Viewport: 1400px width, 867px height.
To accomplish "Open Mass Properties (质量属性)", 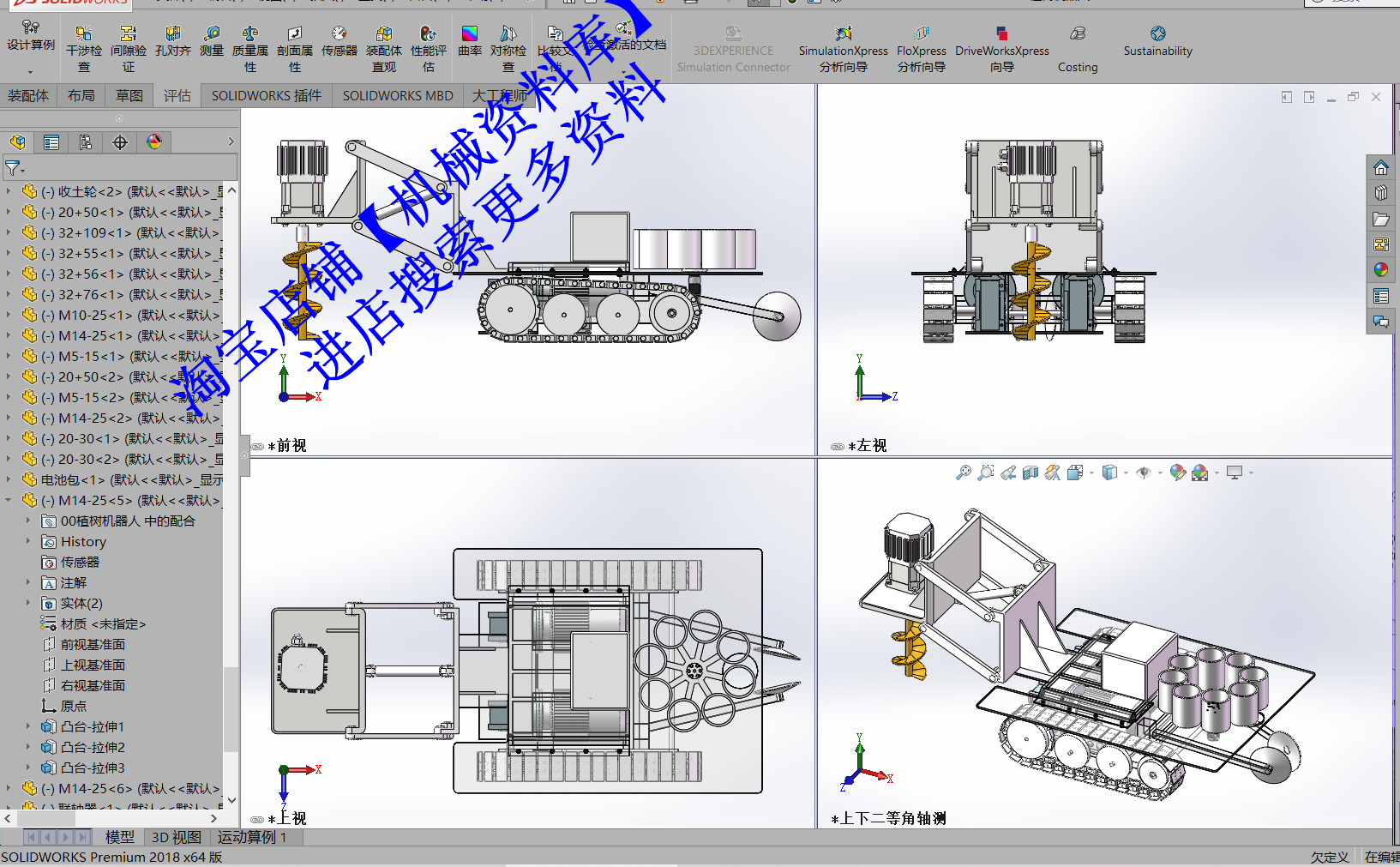I will [250, 49].
